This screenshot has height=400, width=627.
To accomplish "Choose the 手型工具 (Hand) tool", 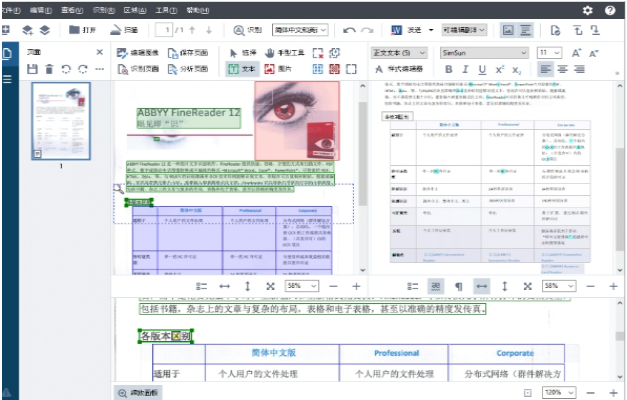I will (284, 53).
